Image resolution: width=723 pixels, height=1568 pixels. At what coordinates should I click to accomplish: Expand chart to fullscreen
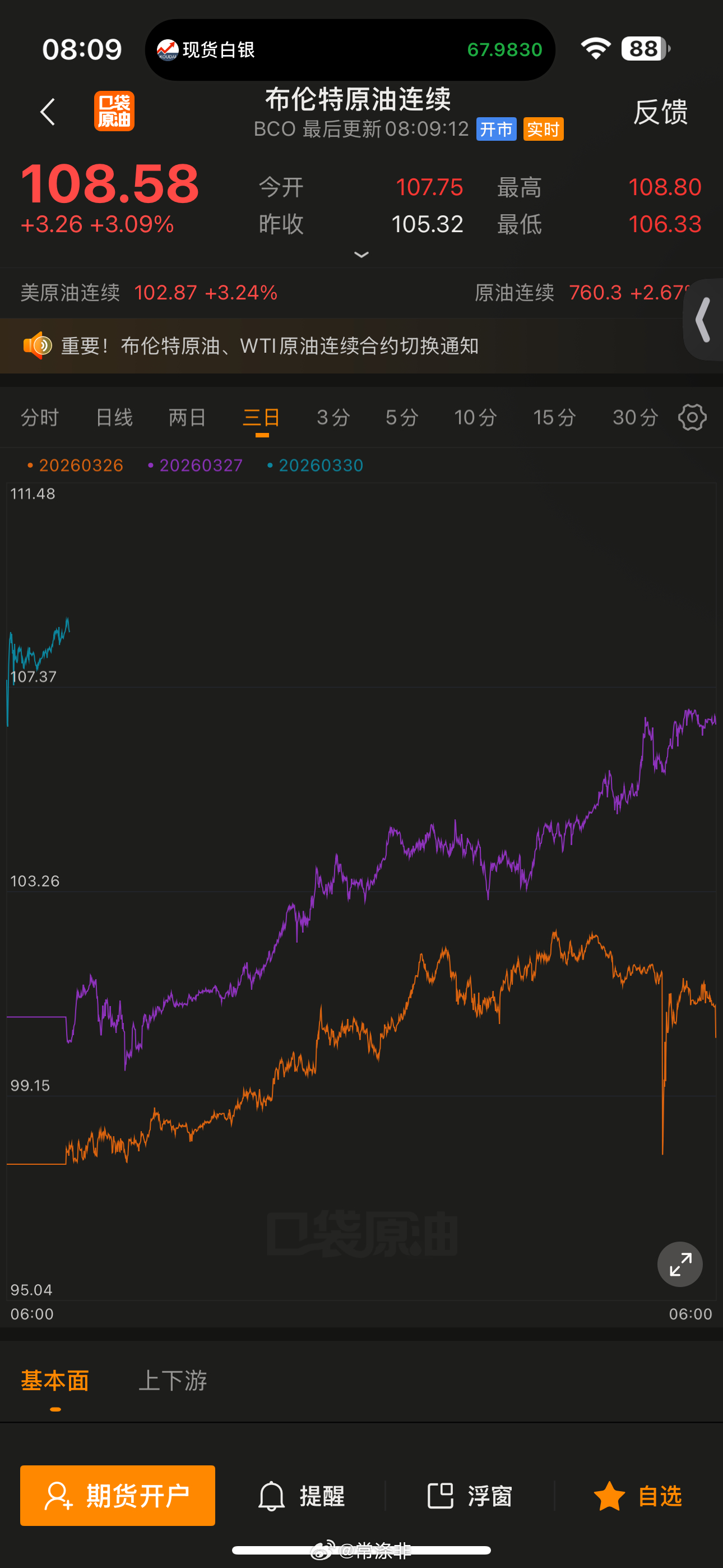click(680, 1264)
